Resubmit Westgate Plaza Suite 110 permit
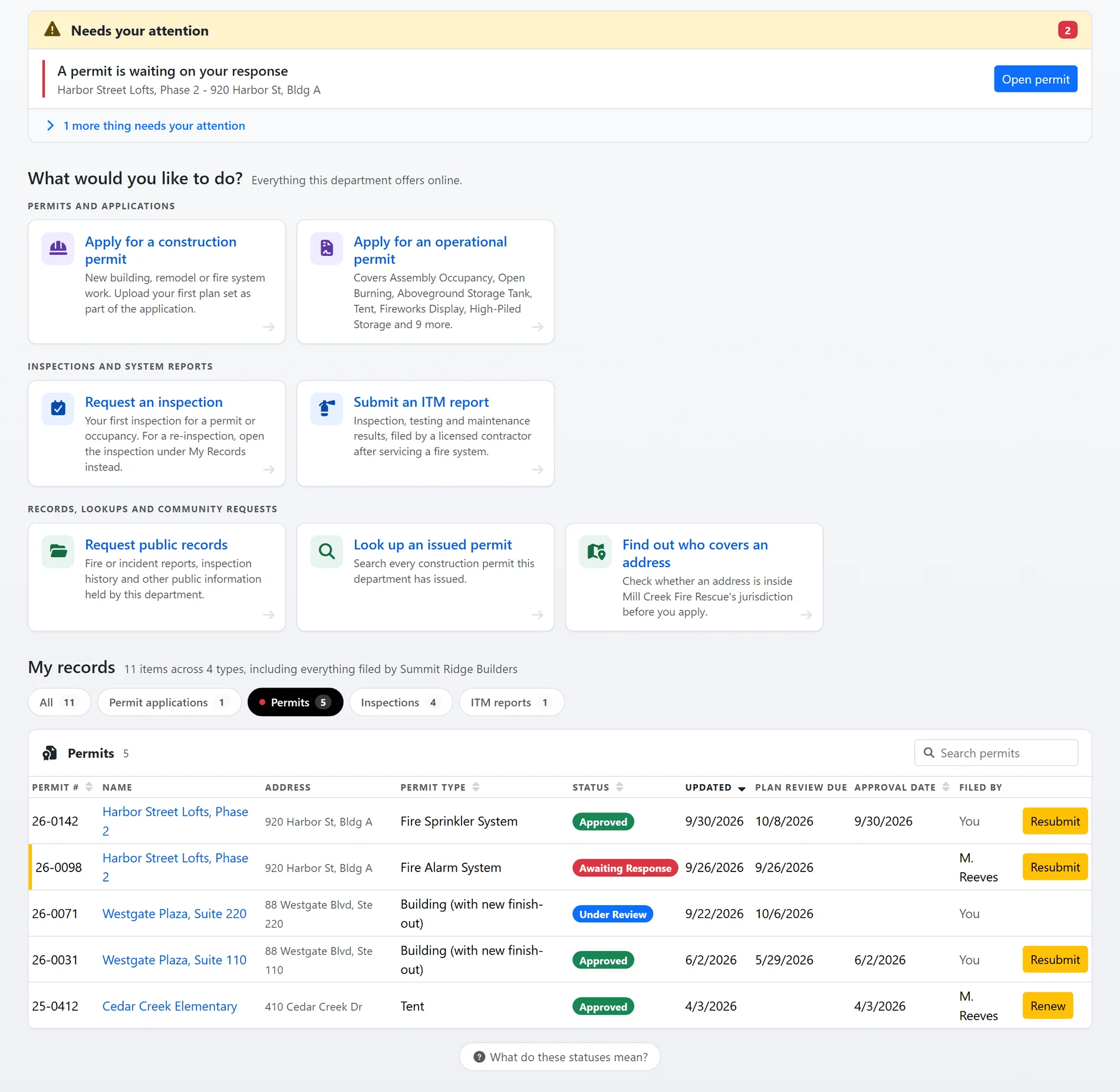The width and height of the screenshot is (1120, 1092). pos(1055,960)
